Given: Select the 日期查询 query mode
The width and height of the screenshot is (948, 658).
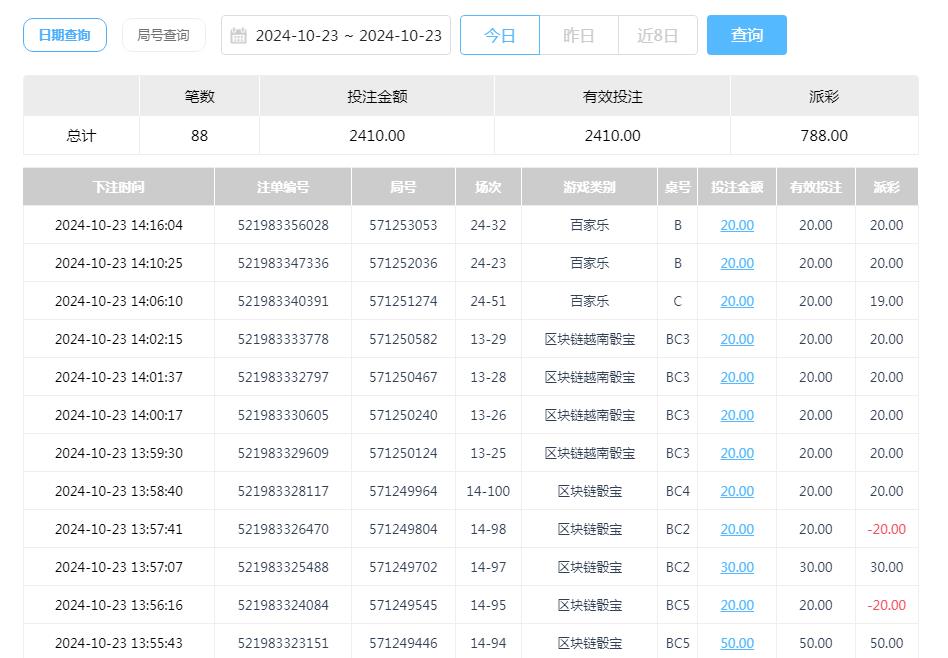Looking at the screenshot, I should point(64,34).
